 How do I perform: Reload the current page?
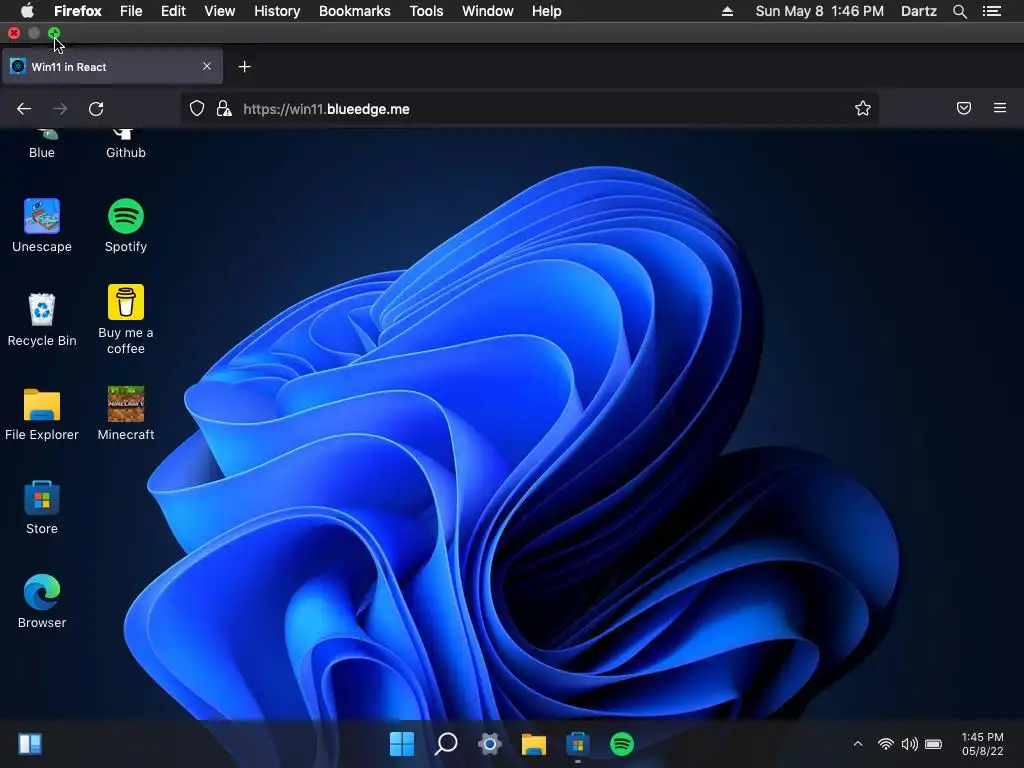pyautogui.click(x=96, y=109)
